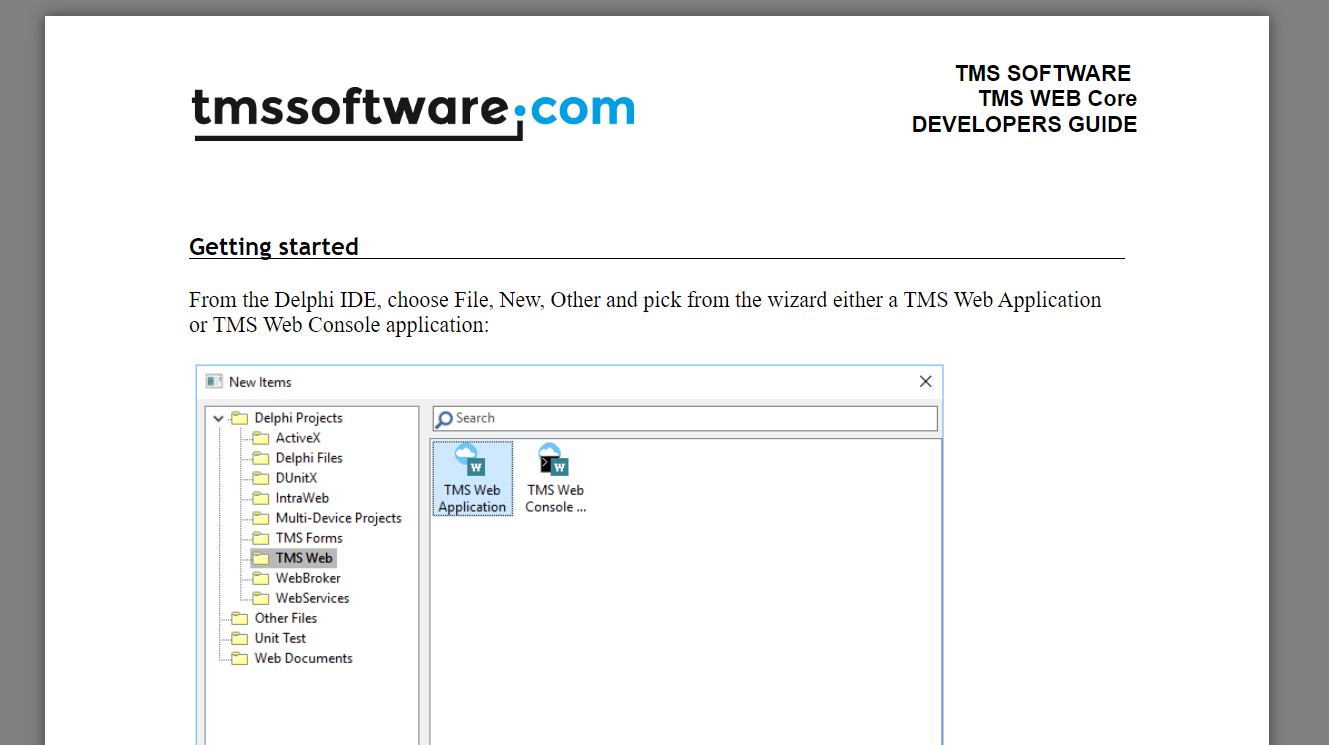Select the Web Documents tree item
The width and height of the screenshot is (1329, 745).
[303, 658]
